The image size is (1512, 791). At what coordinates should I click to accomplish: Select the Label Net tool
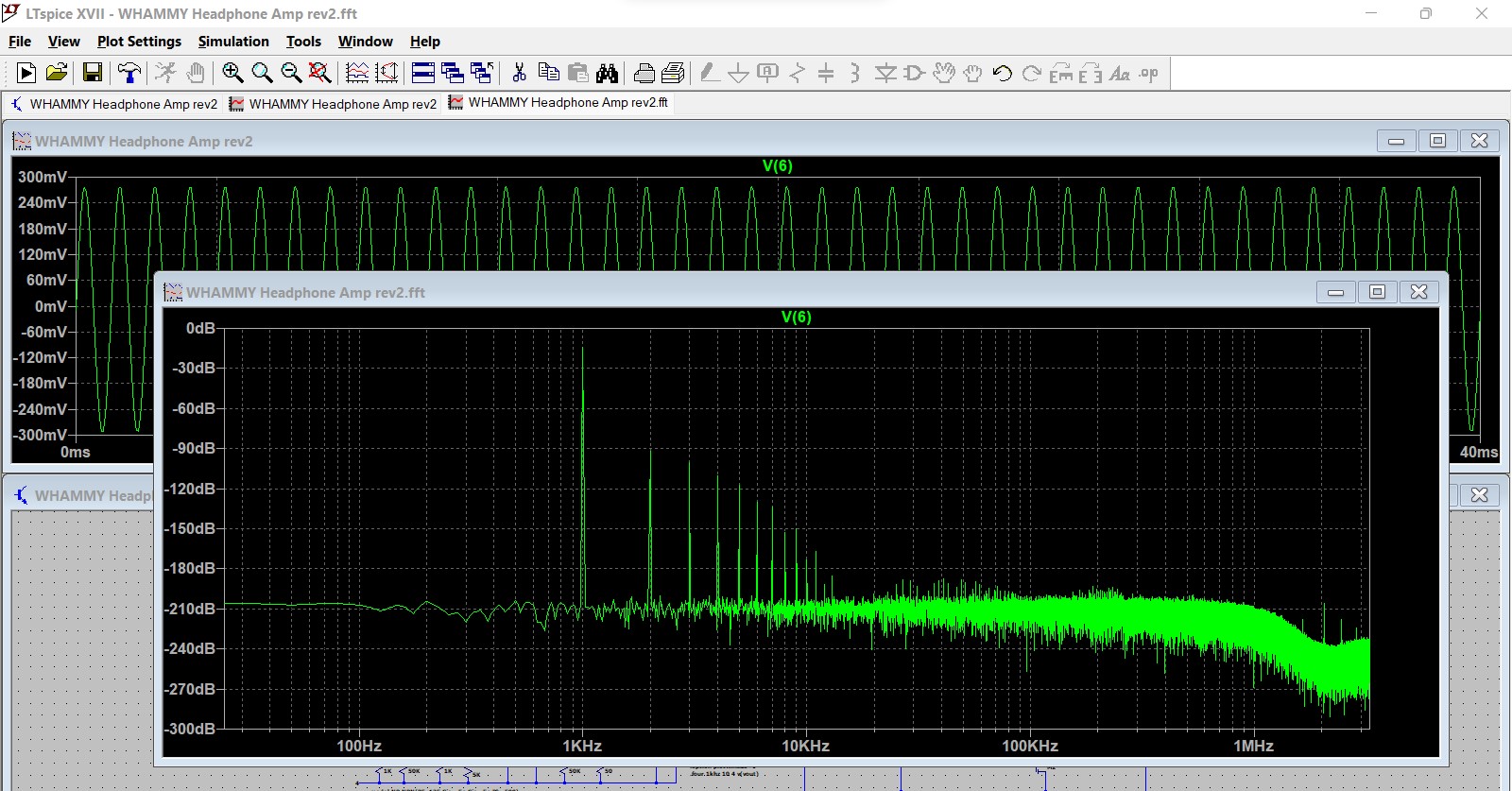point(768,73)
